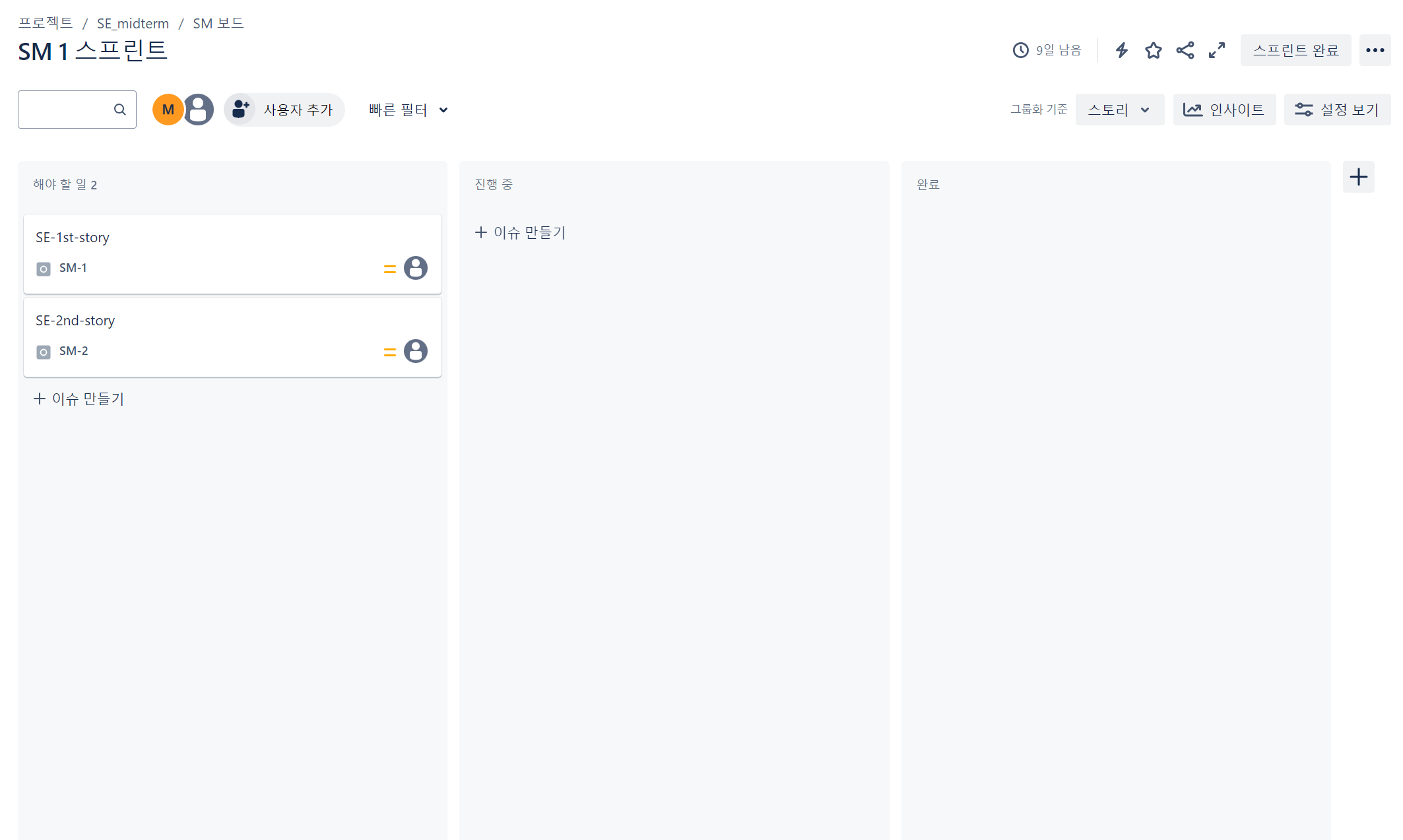
Task: Open the share board icon
Action: pyautogui.click(x=1185, y=50)
